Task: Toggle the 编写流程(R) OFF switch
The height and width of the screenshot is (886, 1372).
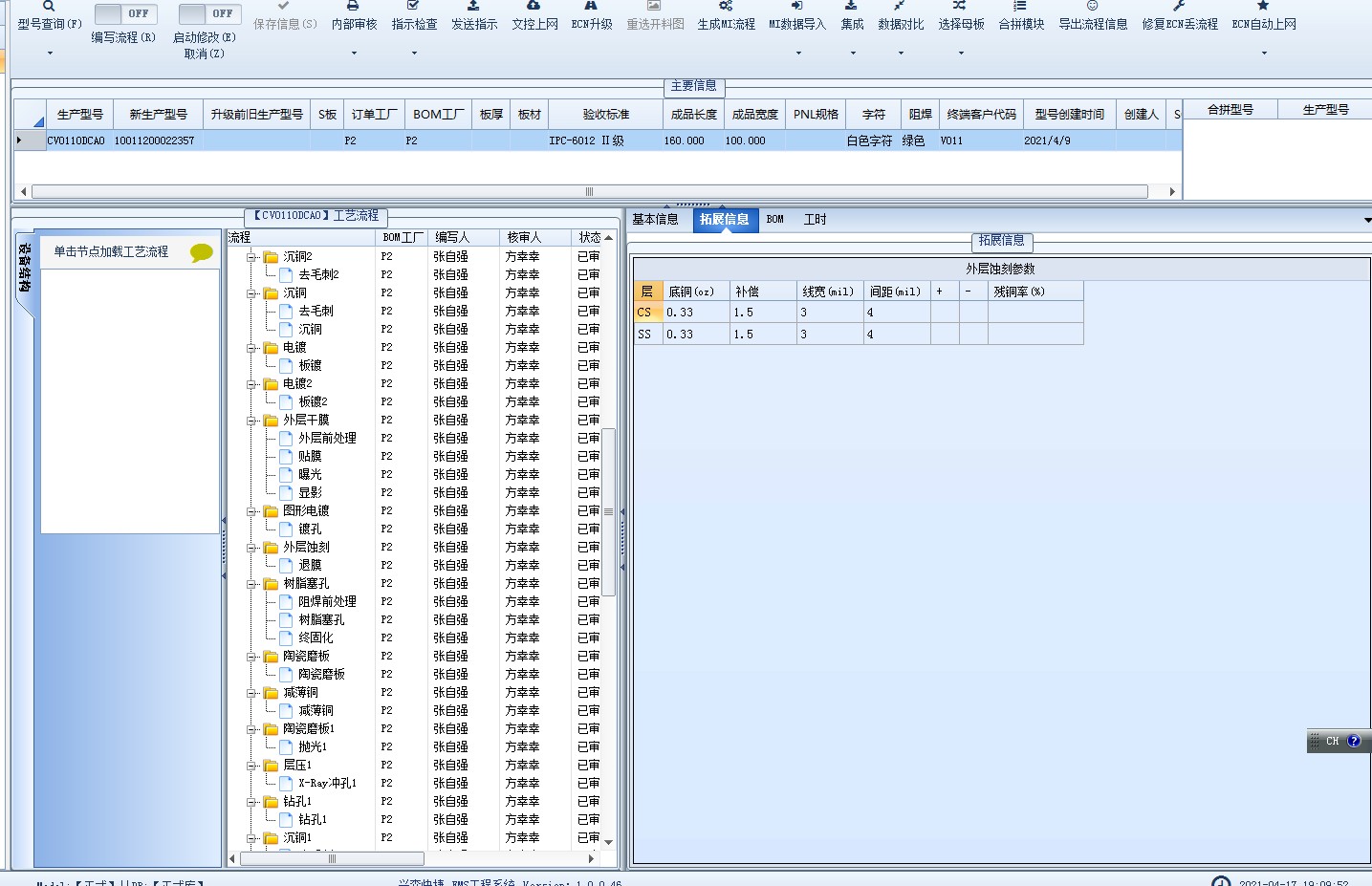Action: [126, 13]
